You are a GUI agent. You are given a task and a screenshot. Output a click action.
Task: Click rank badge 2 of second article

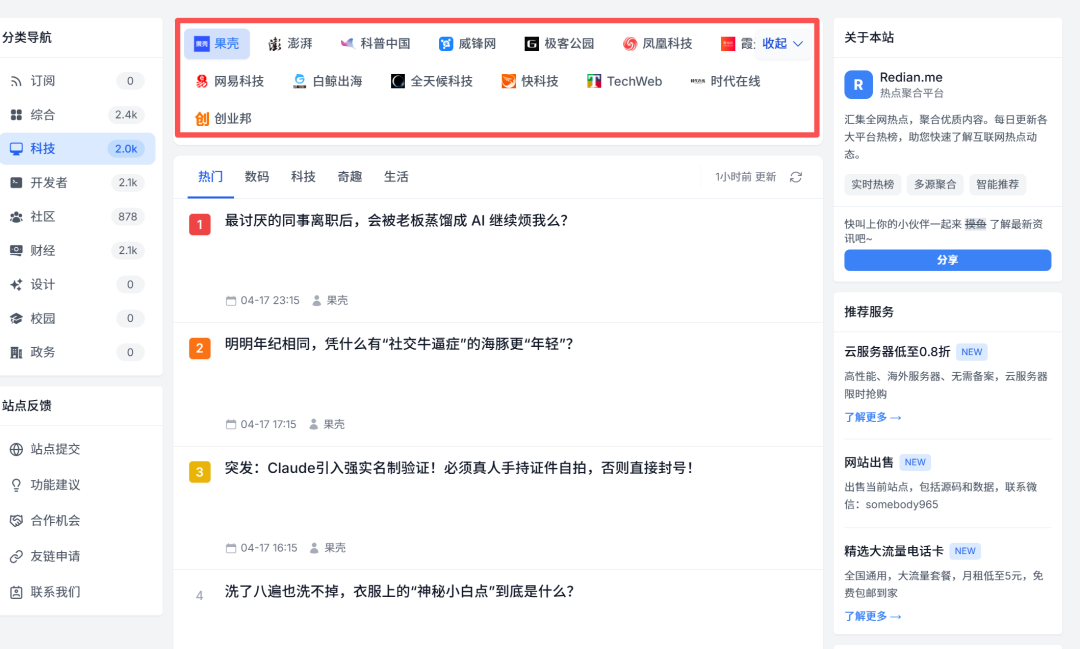click(x=200, y=348)
